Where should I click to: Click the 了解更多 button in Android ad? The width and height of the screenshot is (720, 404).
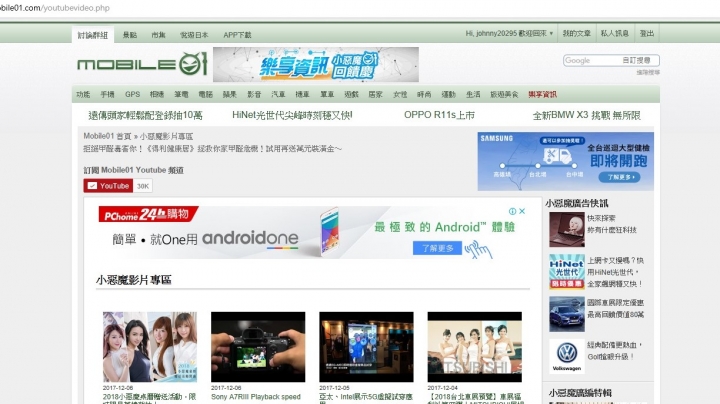click(437, 248)
